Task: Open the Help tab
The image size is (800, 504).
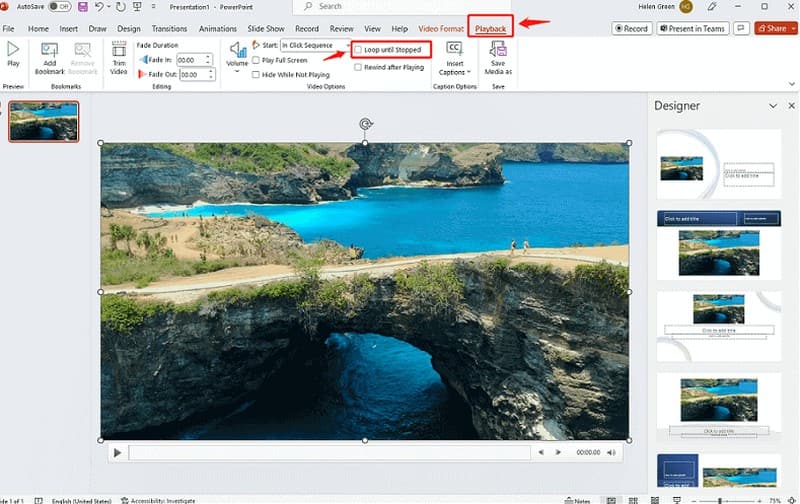Action: pos(399,29)
